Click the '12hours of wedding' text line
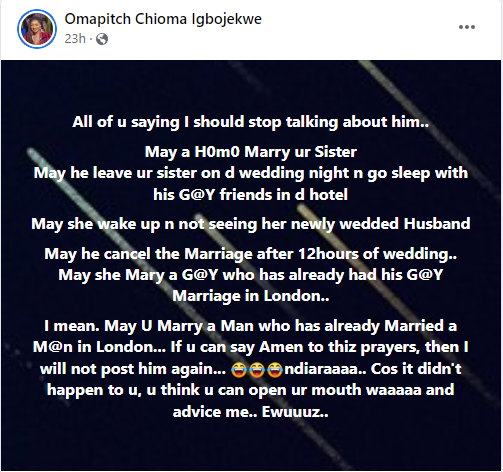 [x=251, y=254]
